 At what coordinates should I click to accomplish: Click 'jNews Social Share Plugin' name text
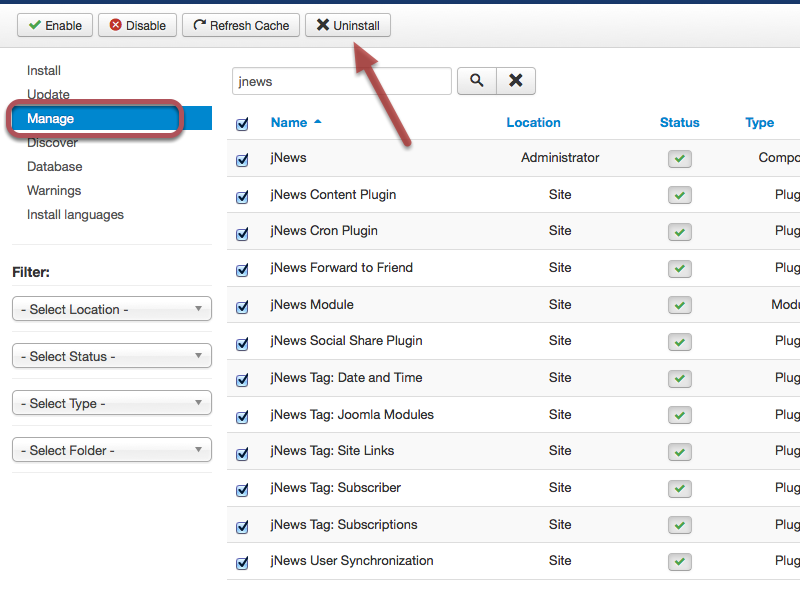click(x=346, y=340)
